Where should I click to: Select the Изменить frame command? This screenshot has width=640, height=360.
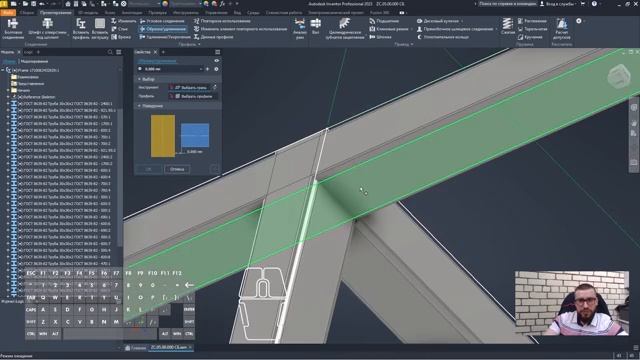click(x=124, y=21)
